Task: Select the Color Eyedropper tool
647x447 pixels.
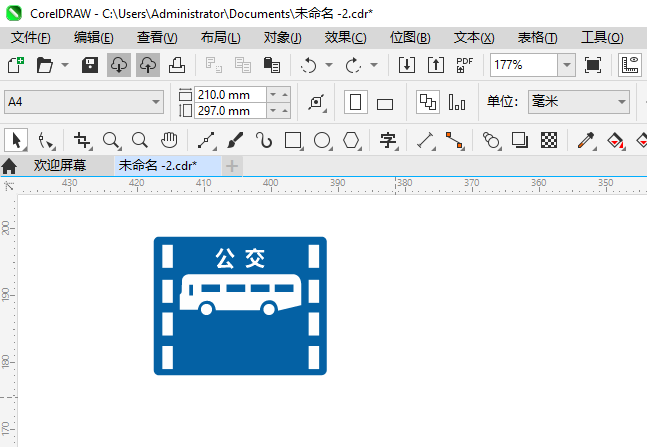Action: click(586, 140)
